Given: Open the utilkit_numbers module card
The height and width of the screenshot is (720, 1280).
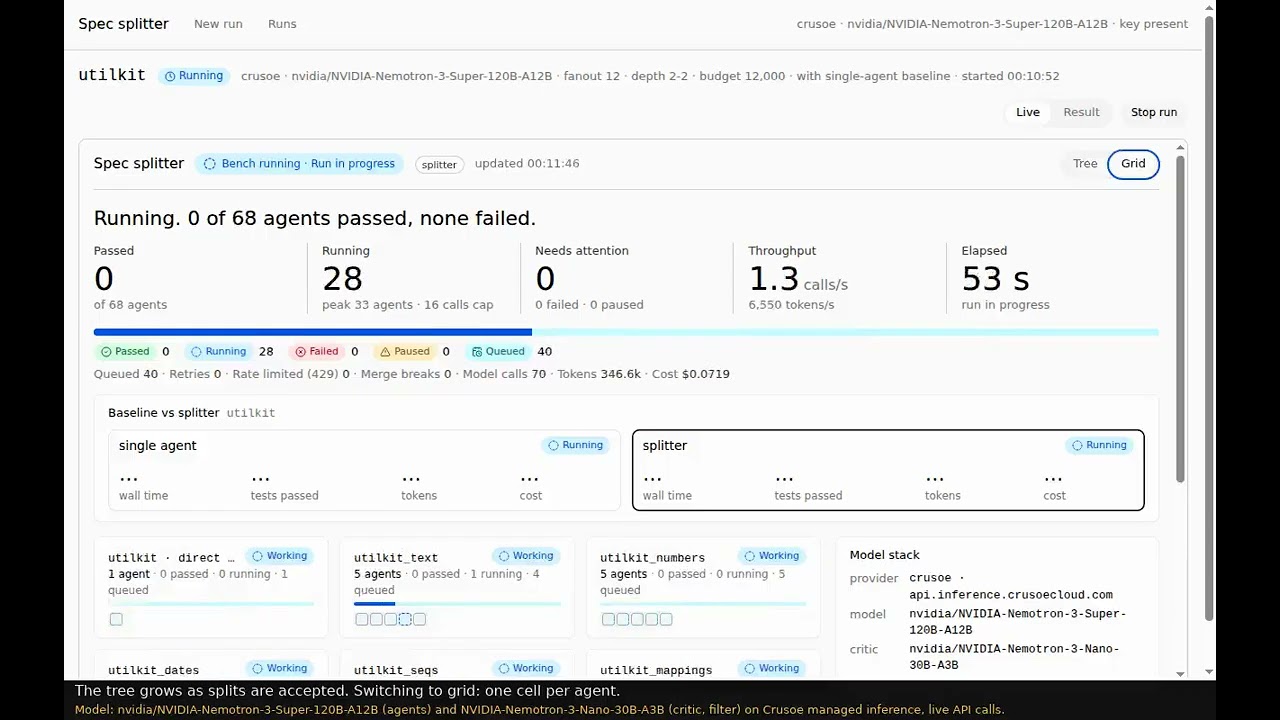Looking at the screenshot, I should (703, 588).
